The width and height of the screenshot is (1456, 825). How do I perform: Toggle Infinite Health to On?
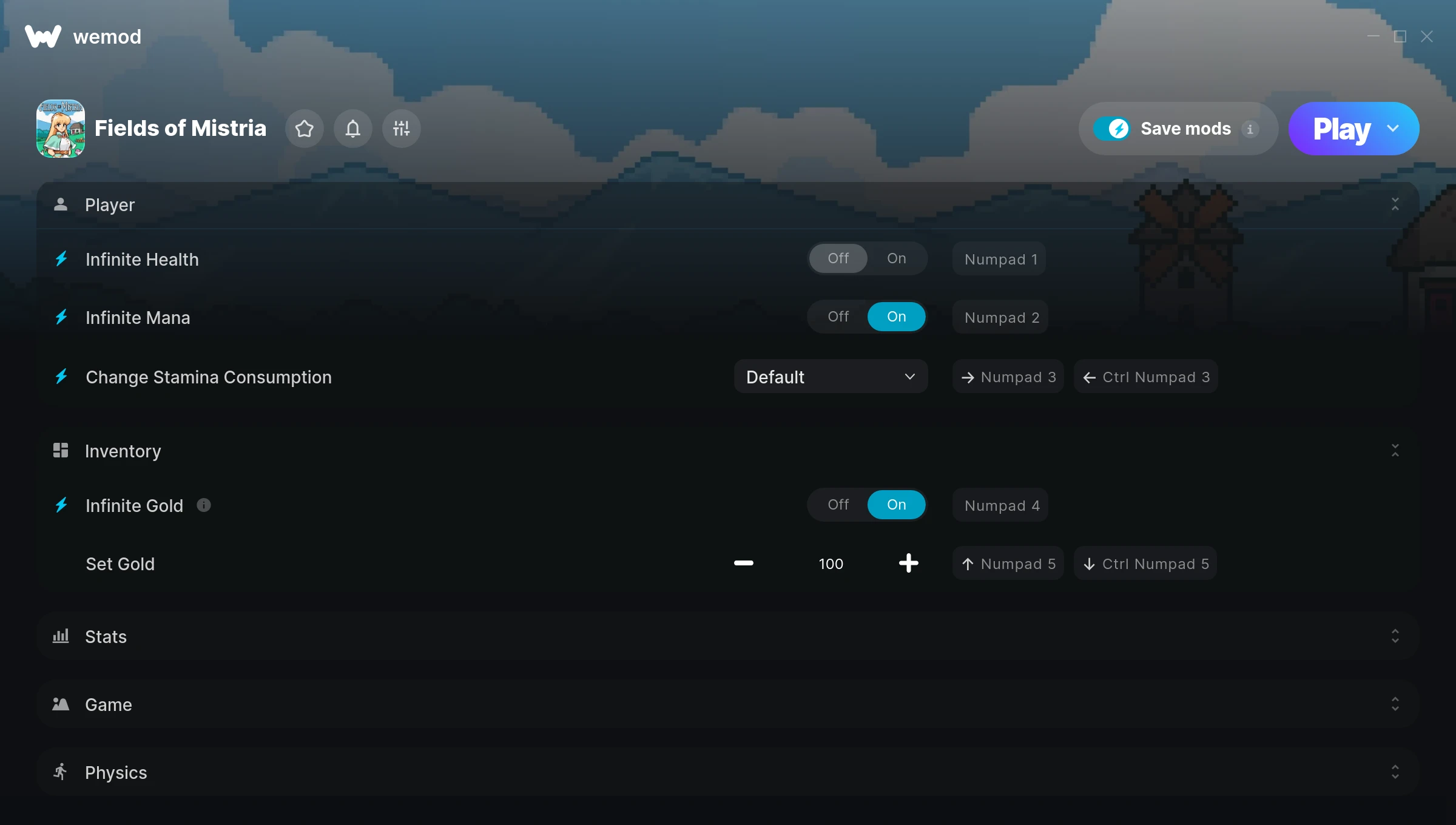coord(895,258)
